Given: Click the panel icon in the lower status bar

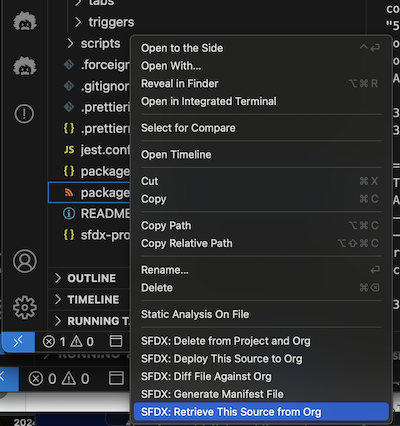Looking at the screenshot, I should (x=116, y=378).
